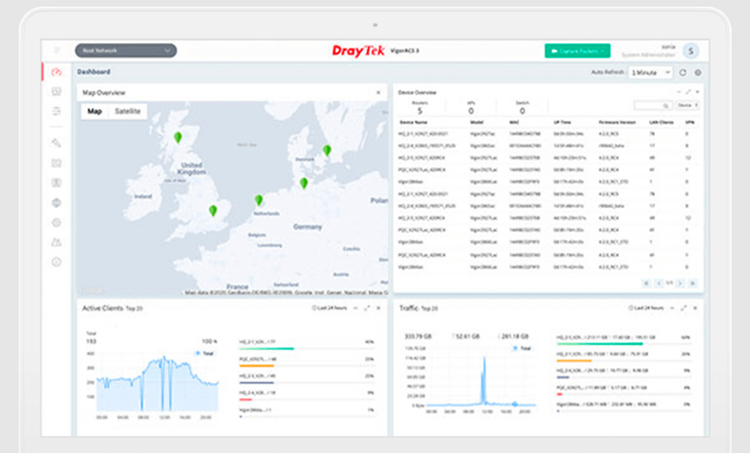This screenshot has width=750, height=453.
Task: Click green progress bar in Traffic list
Action: [x=600, y=343]
